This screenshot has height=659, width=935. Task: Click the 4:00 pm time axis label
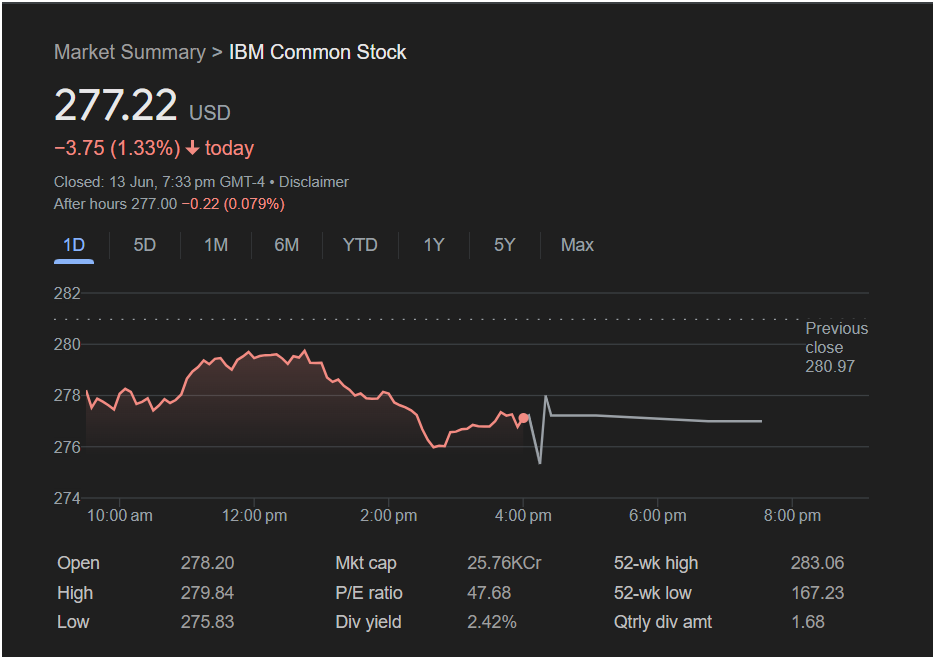[x=523, y=515]
